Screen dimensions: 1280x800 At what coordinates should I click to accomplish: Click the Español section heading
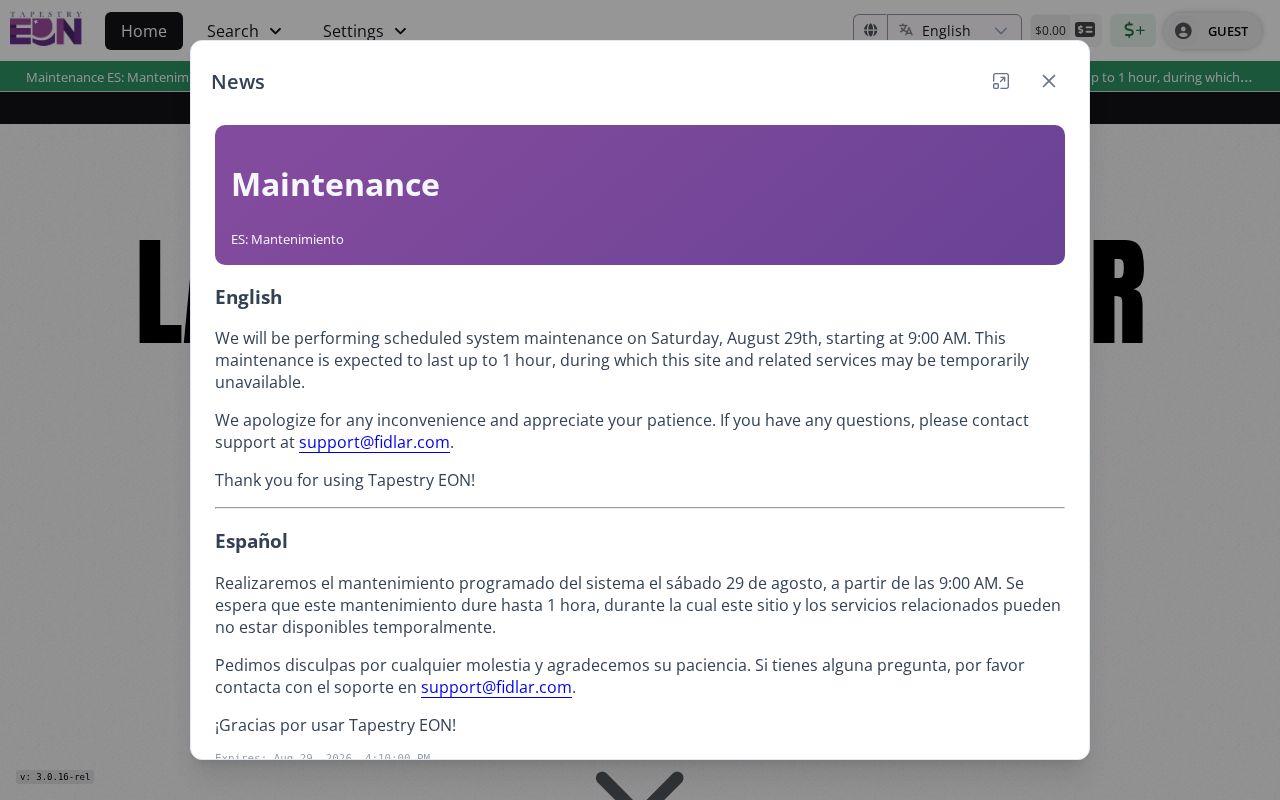coord(251,541)
